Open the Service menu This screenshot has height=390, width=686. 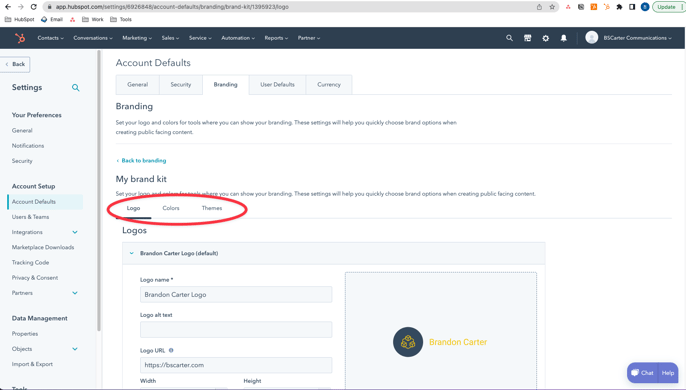click(200, 38)
